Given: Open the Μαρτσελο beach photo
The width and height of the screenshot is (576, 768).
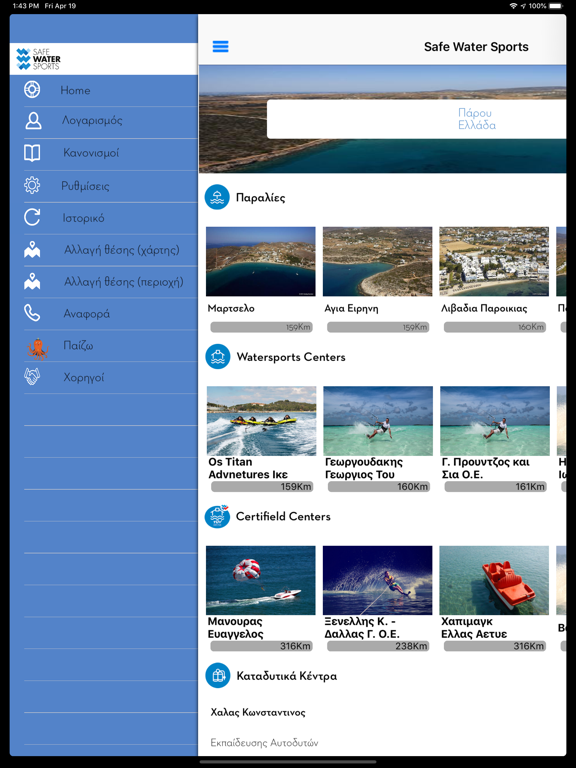Looking at the screenshot, I should [x=261, y=262].
